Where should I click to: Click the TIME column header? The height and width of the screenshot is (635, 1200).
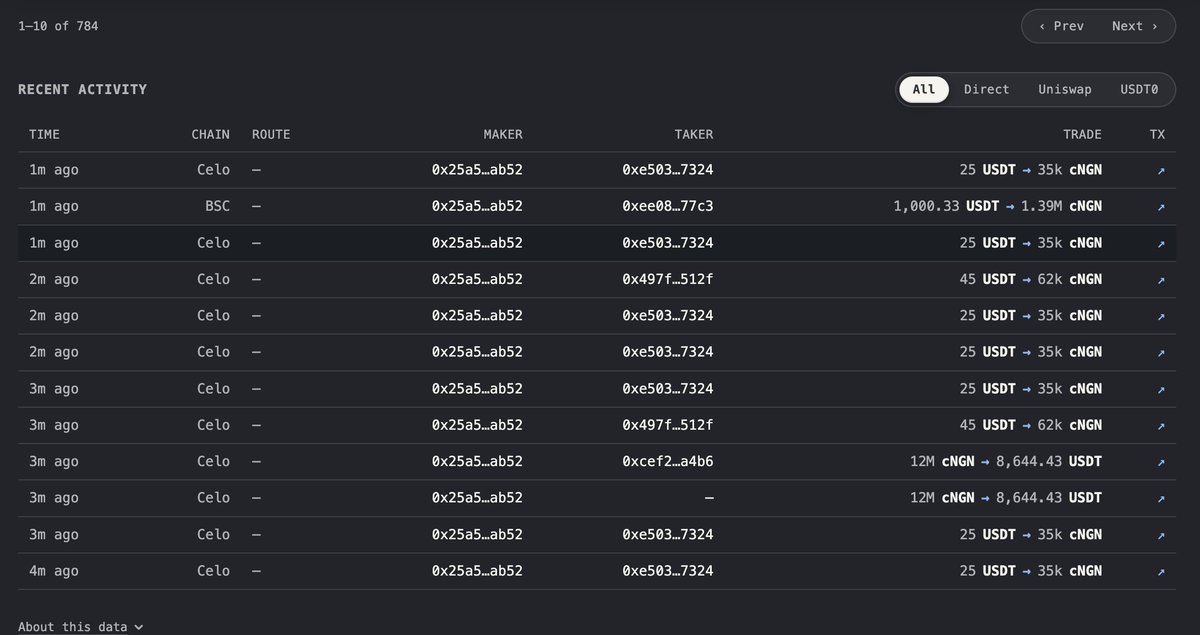(44, 134)
